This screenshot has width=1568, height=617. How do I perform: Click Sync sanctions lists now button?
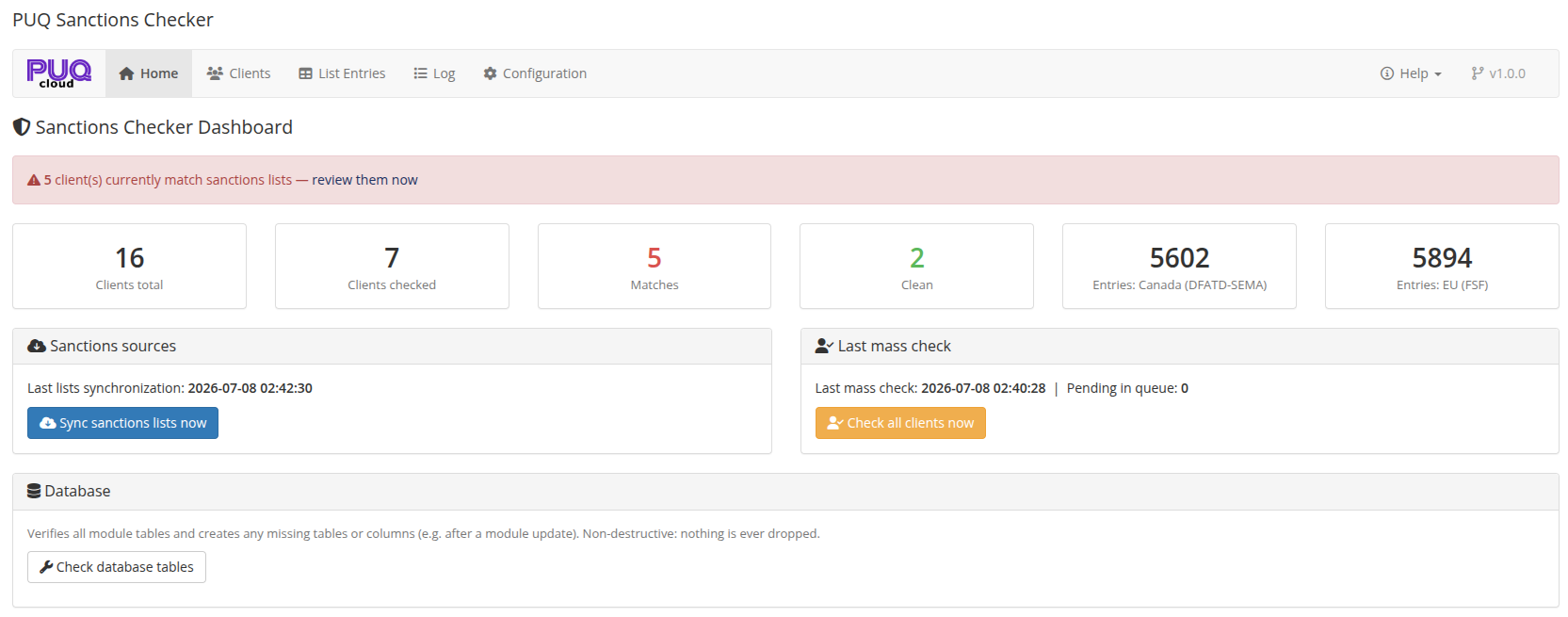[122, 423]
